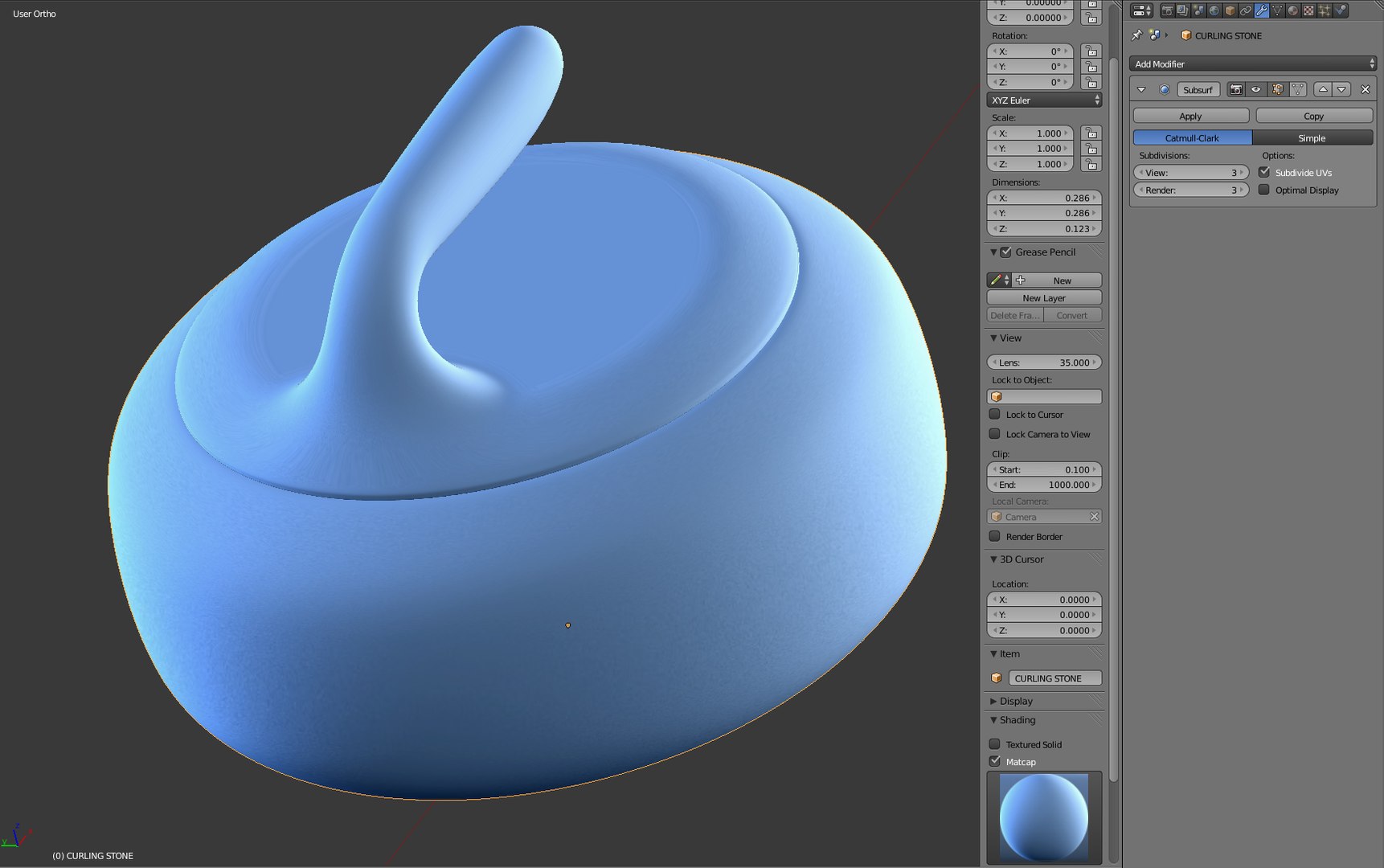Open the Constraints chain-link tab
Screen dimensions: 1384x868
pyautogui.click(x=1246, y=10)
